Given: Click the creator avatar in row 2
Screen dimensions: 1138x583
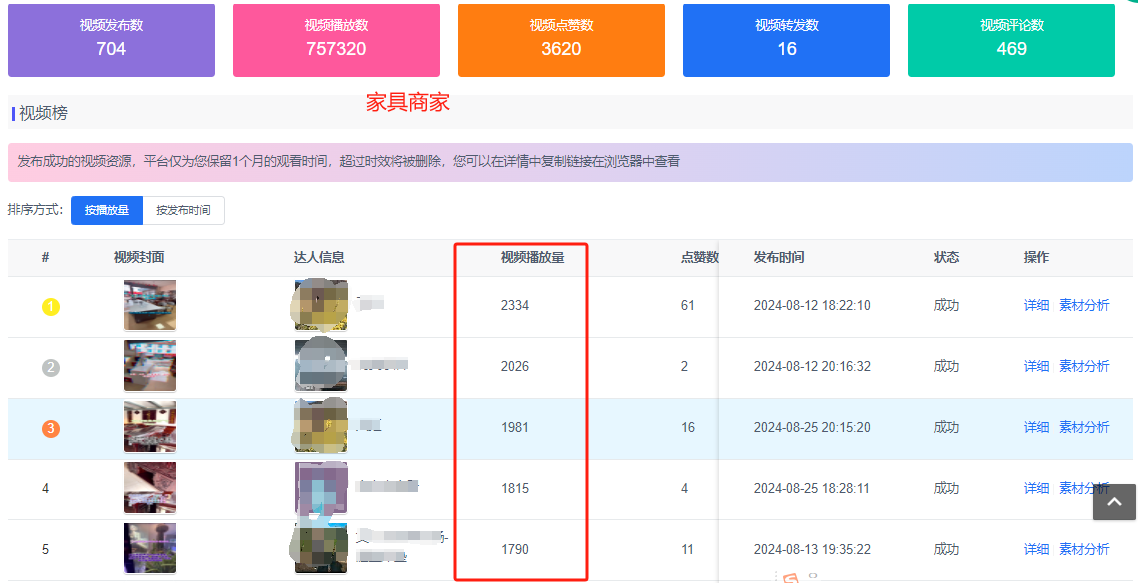Looking at the screenshot, I should coord(321,365).
